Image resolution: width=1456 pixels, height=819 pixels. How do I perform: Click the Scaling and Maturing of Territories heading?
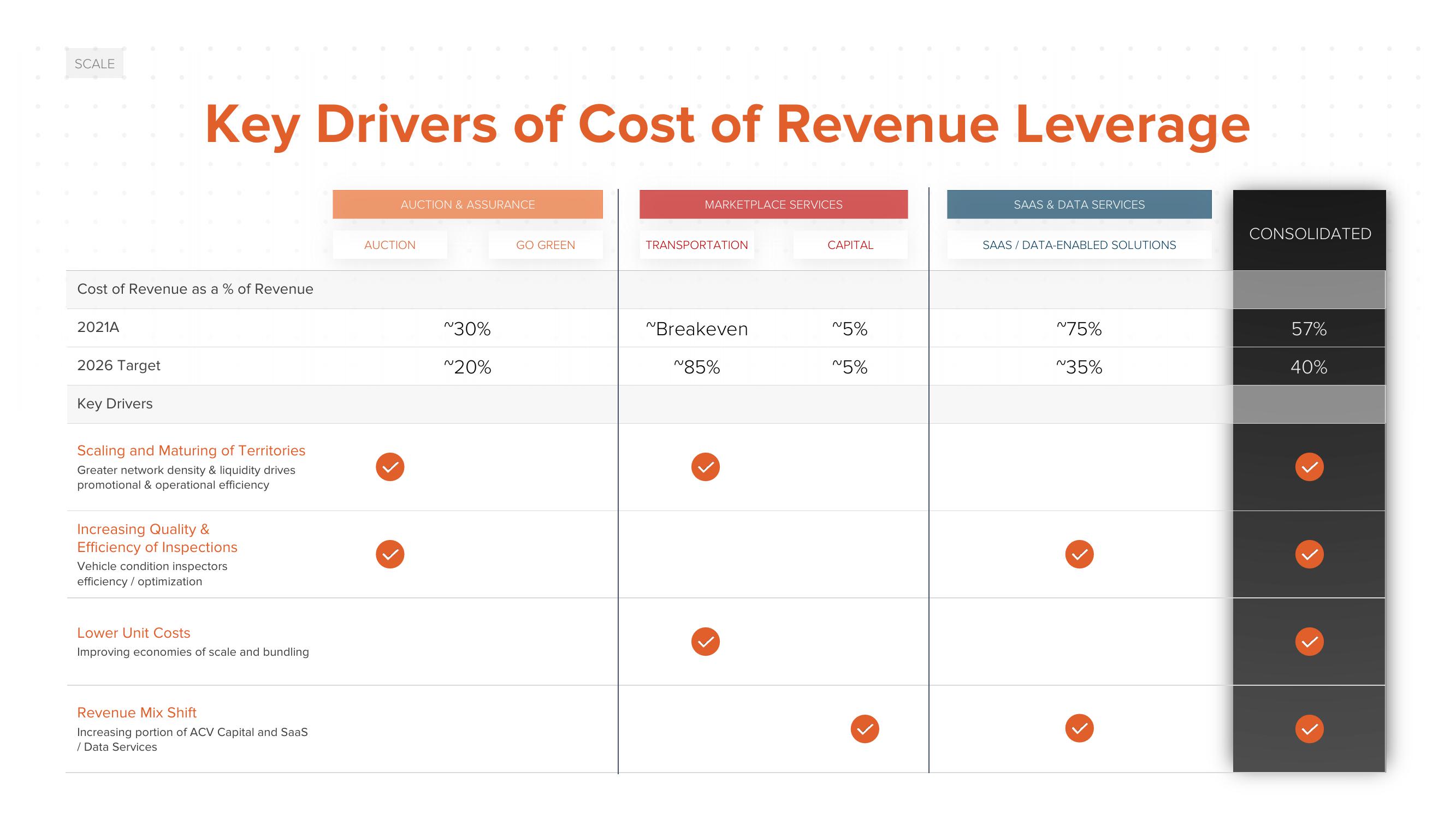point(191,450)
